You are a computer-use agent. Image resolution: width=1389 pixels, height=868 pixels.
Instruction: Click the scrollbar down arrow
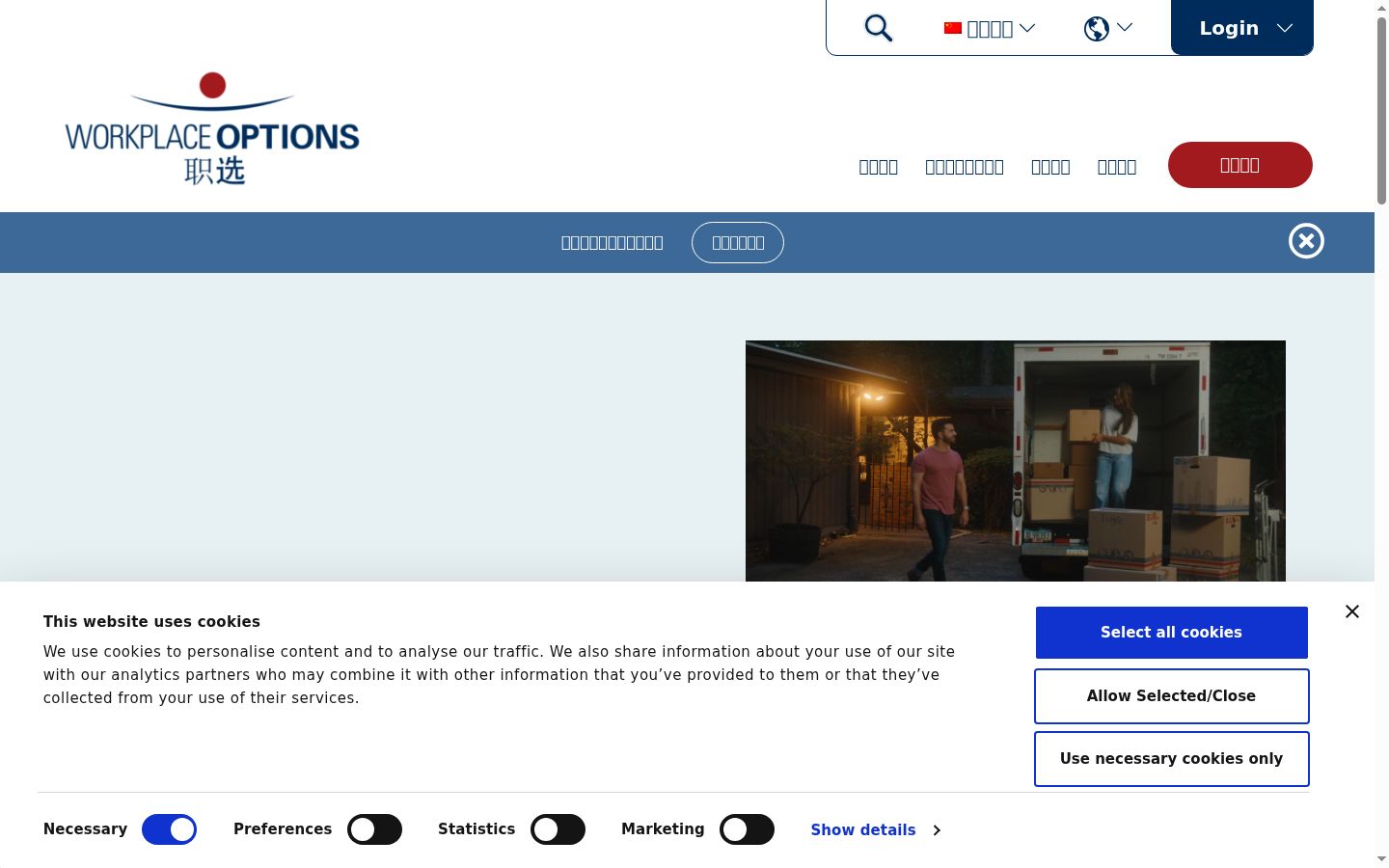(1381, 858)
